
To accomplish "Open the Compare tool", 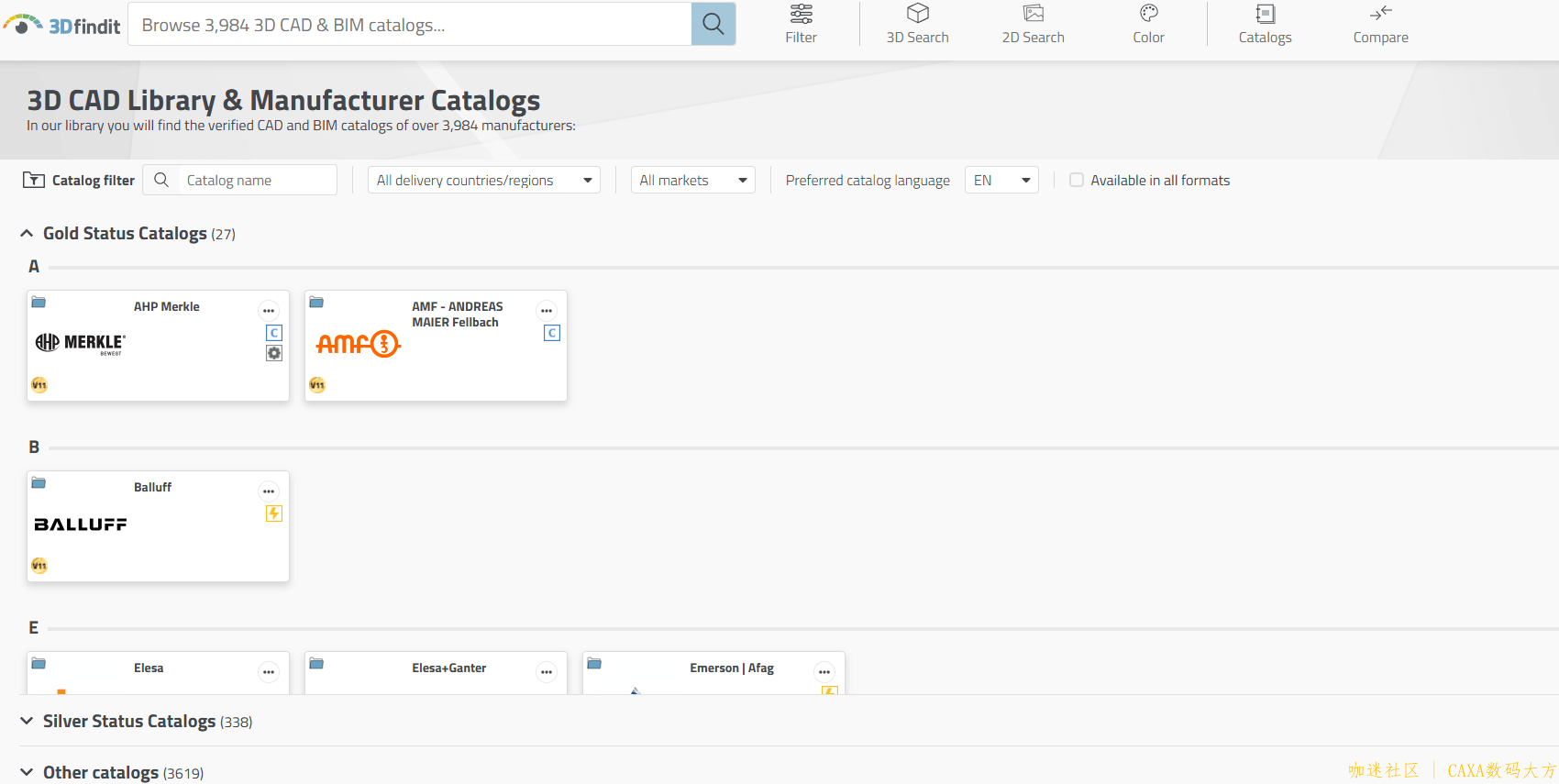I will 1380,25.
